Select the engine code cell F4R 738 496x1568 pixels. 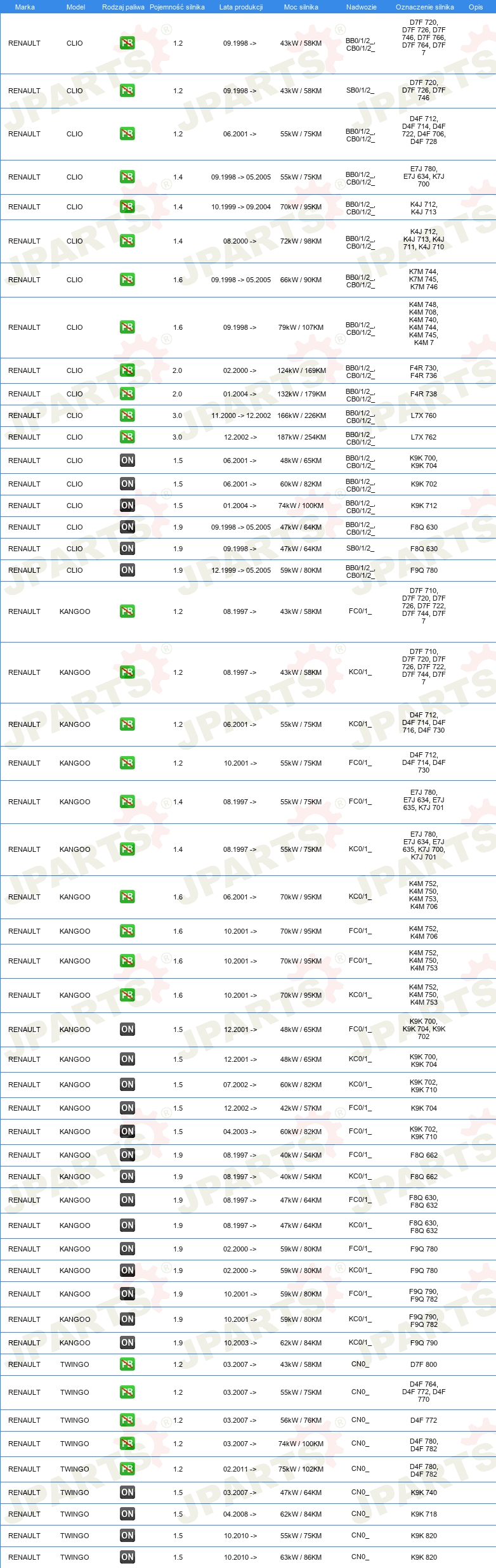(424, 394)
